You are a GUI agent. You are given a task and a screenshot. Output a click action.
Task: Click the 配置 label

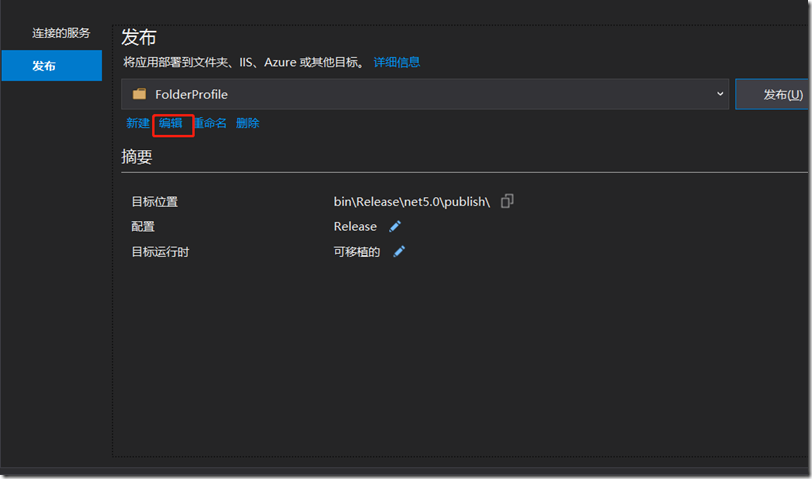143,226
